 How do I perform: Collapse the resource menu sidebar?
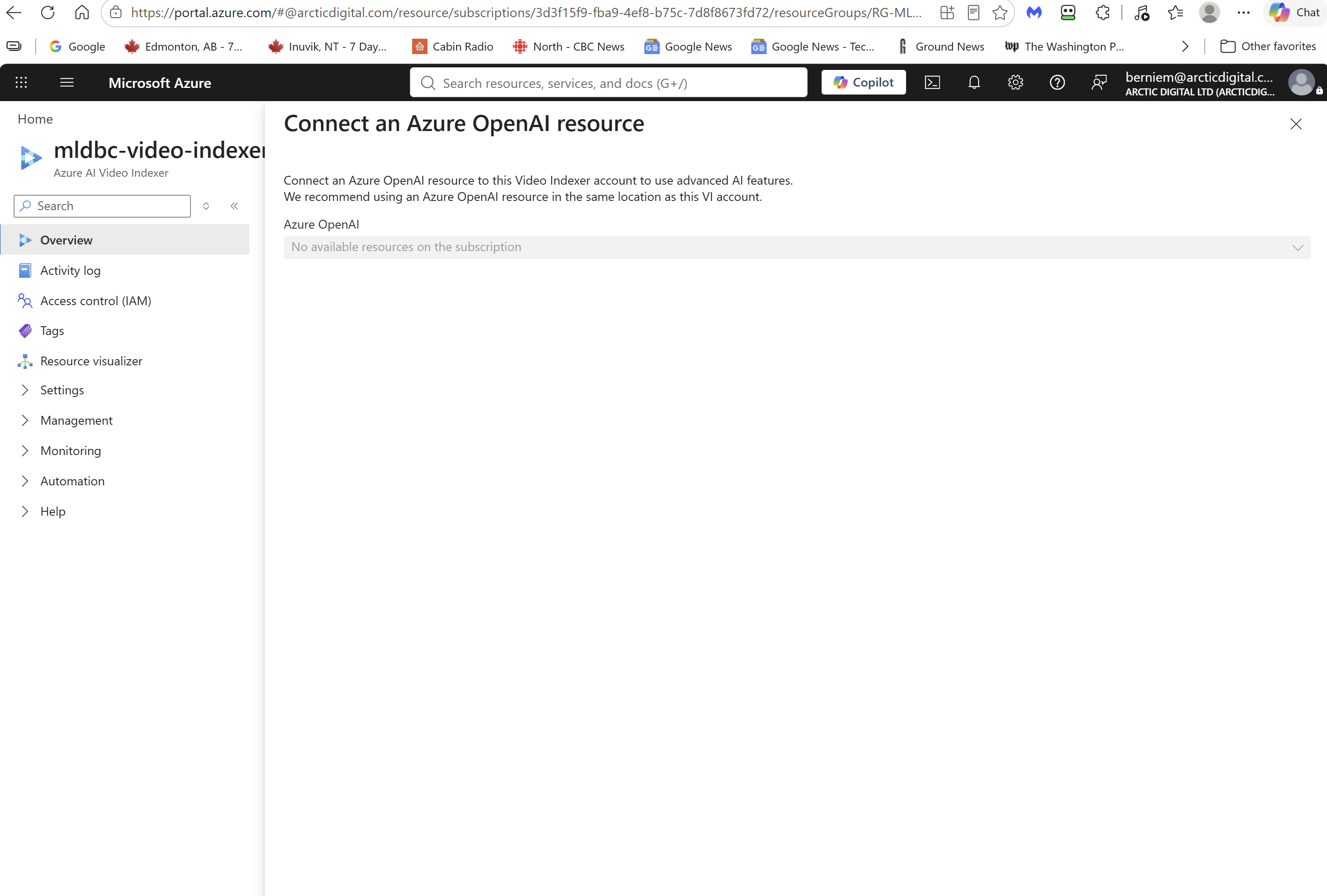click(x=234, y=206)
